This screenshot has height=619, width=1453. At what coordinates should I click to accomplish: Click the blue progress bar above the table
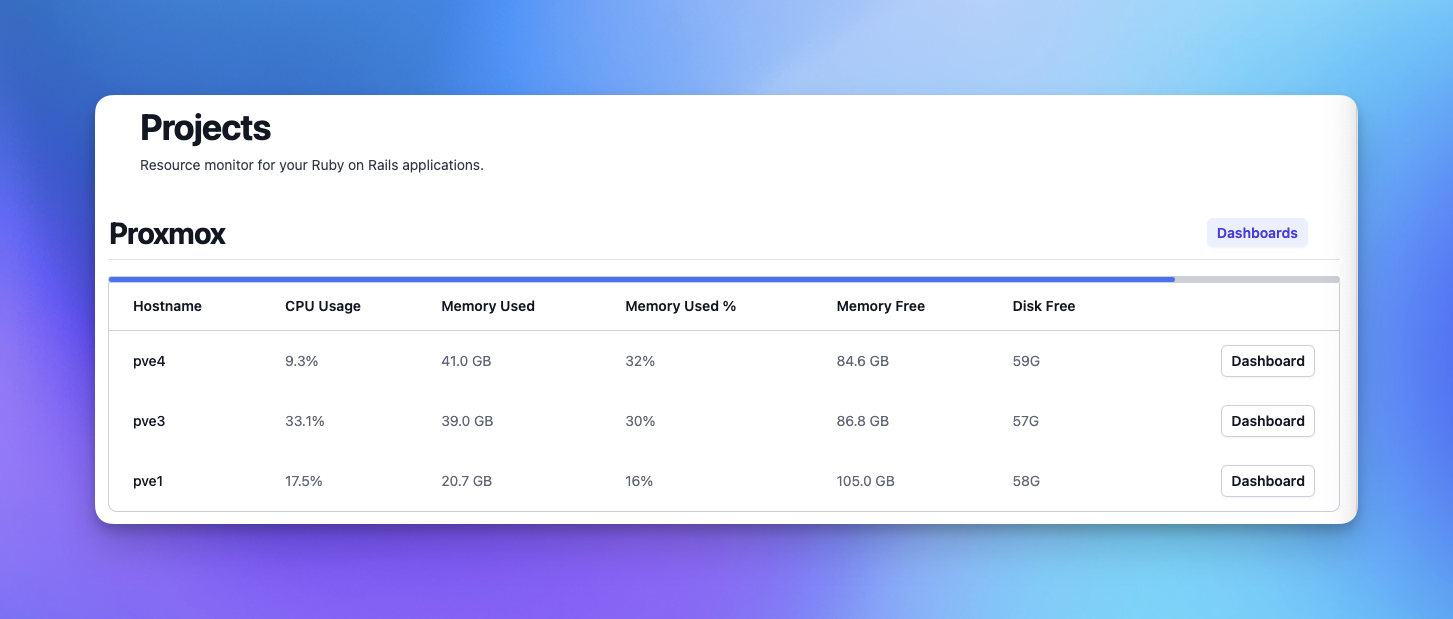(x=641, y=279)
